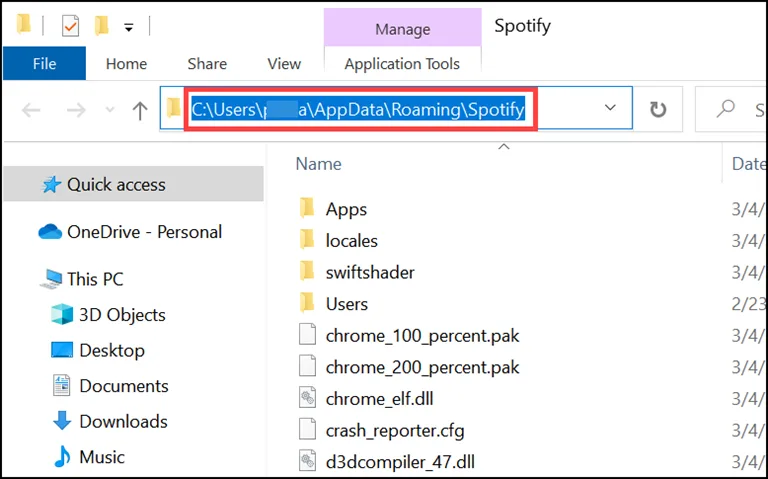The height and width of the screenshot is (479, 768).
Task: Select This PC in navigation pane
Action: click(x=95, y=279)
